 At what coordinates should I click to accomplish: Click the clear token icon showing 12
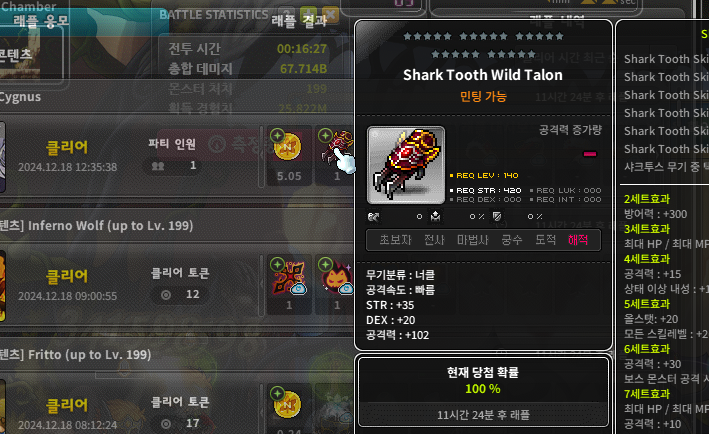tap(166, 295)
